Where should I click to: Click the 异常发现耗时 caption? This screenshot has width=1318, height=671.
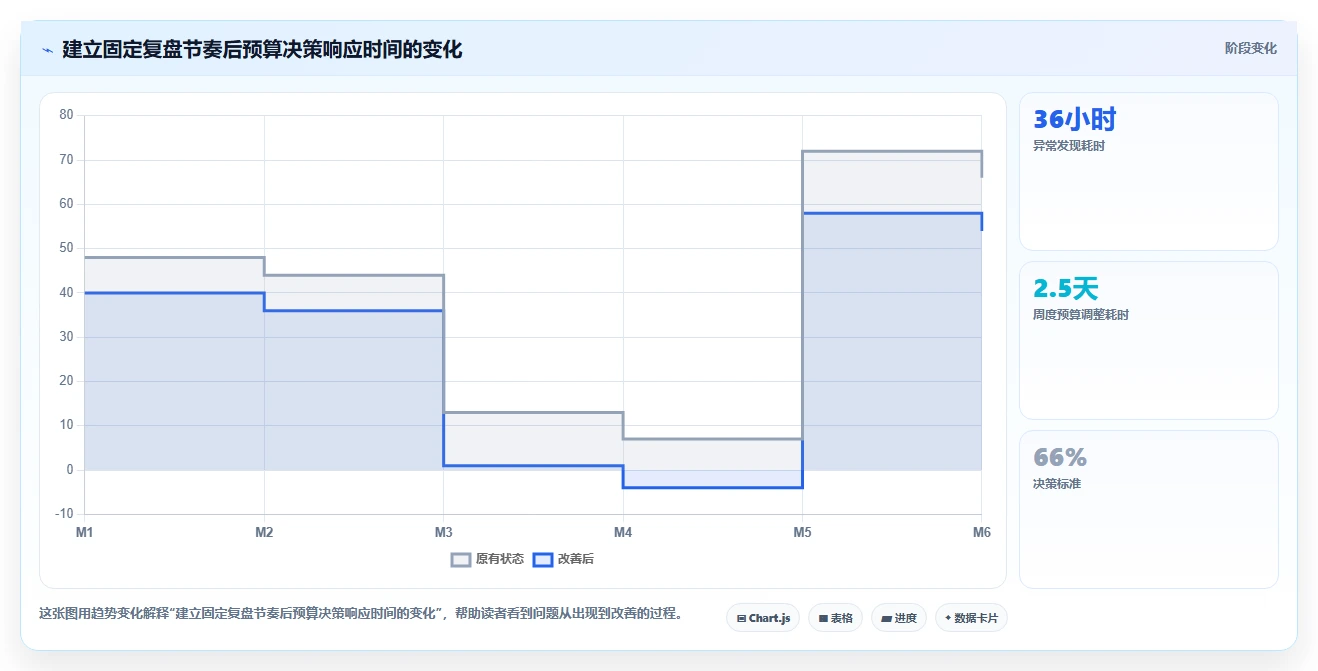[1069, 146]
